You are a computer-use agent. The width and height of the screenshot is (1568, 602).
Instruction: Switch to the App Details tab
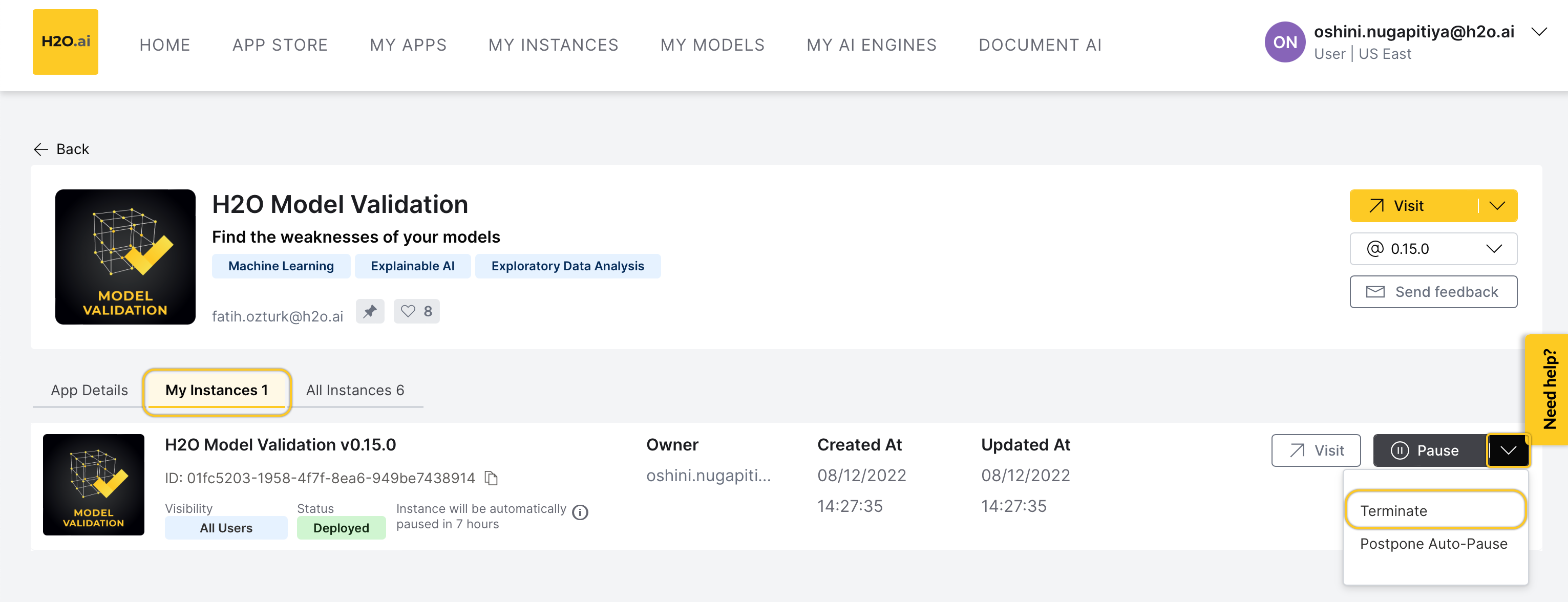coord(90,390)
